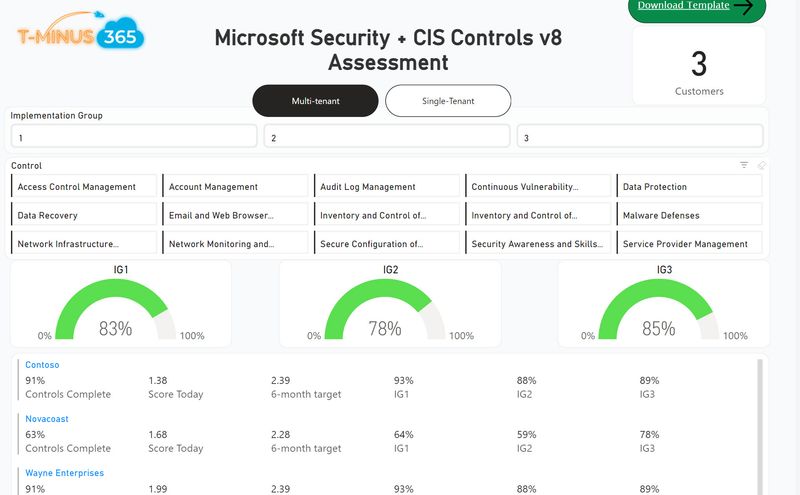Switch to Multi-tenant view
This screenshot has width=800, height=495.
(315, 101)
